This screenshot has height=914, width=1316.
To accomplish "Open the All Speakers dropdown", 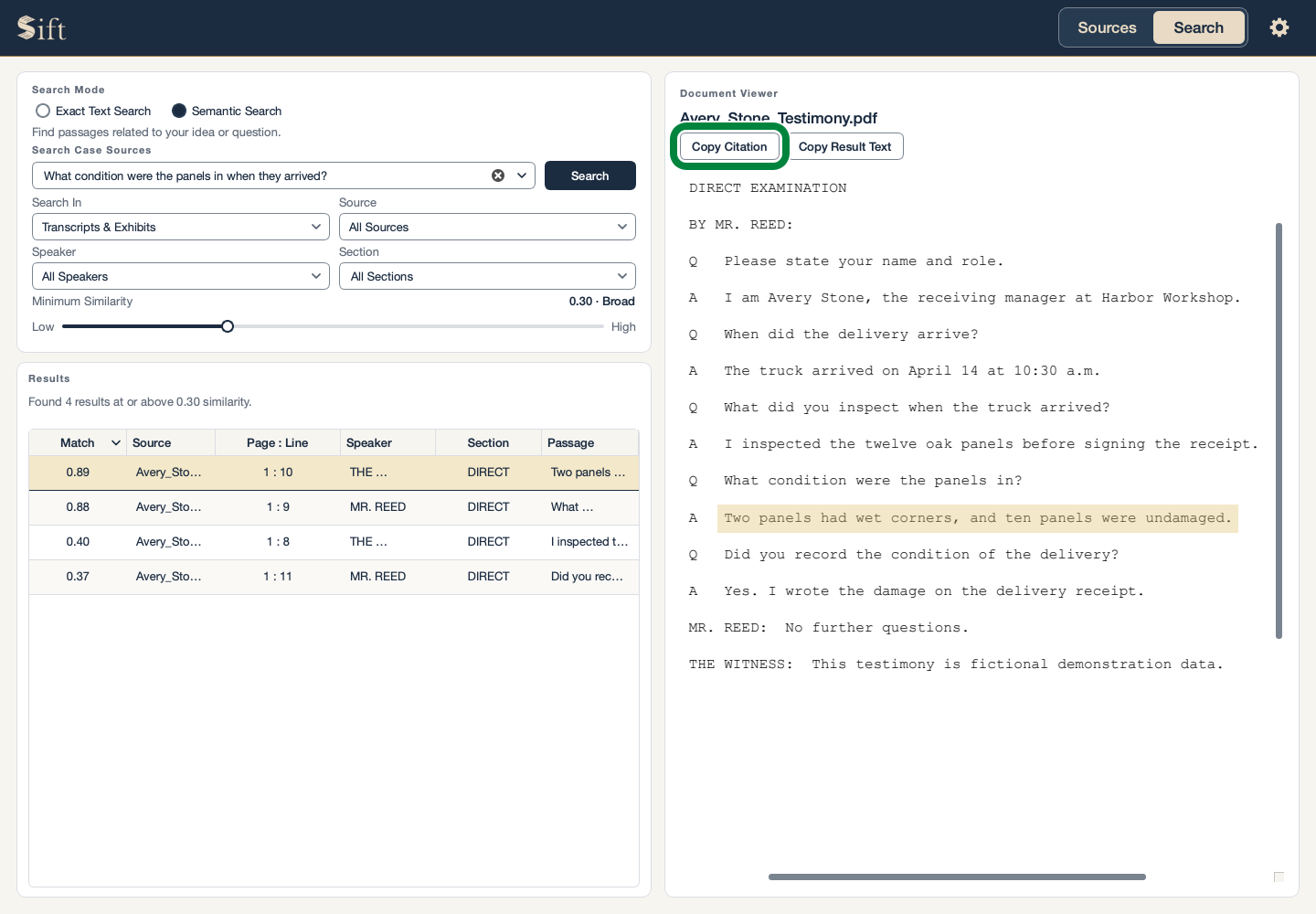I will click(181, 276).
